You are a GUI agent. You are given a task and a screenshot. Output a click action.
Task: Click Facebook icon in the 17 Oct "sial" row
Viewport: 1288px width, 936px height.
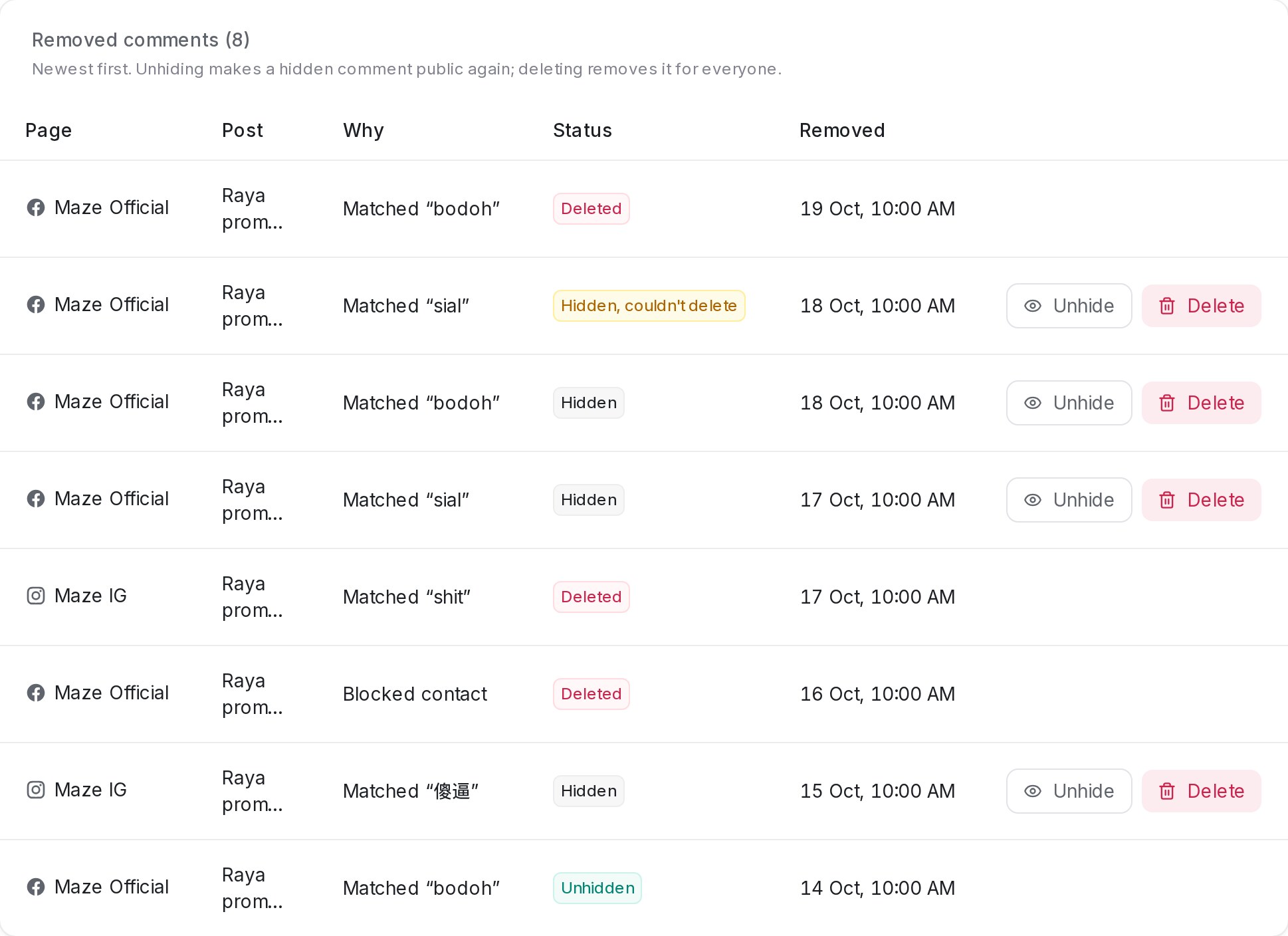pyautogui.click(x=36, y=499)
